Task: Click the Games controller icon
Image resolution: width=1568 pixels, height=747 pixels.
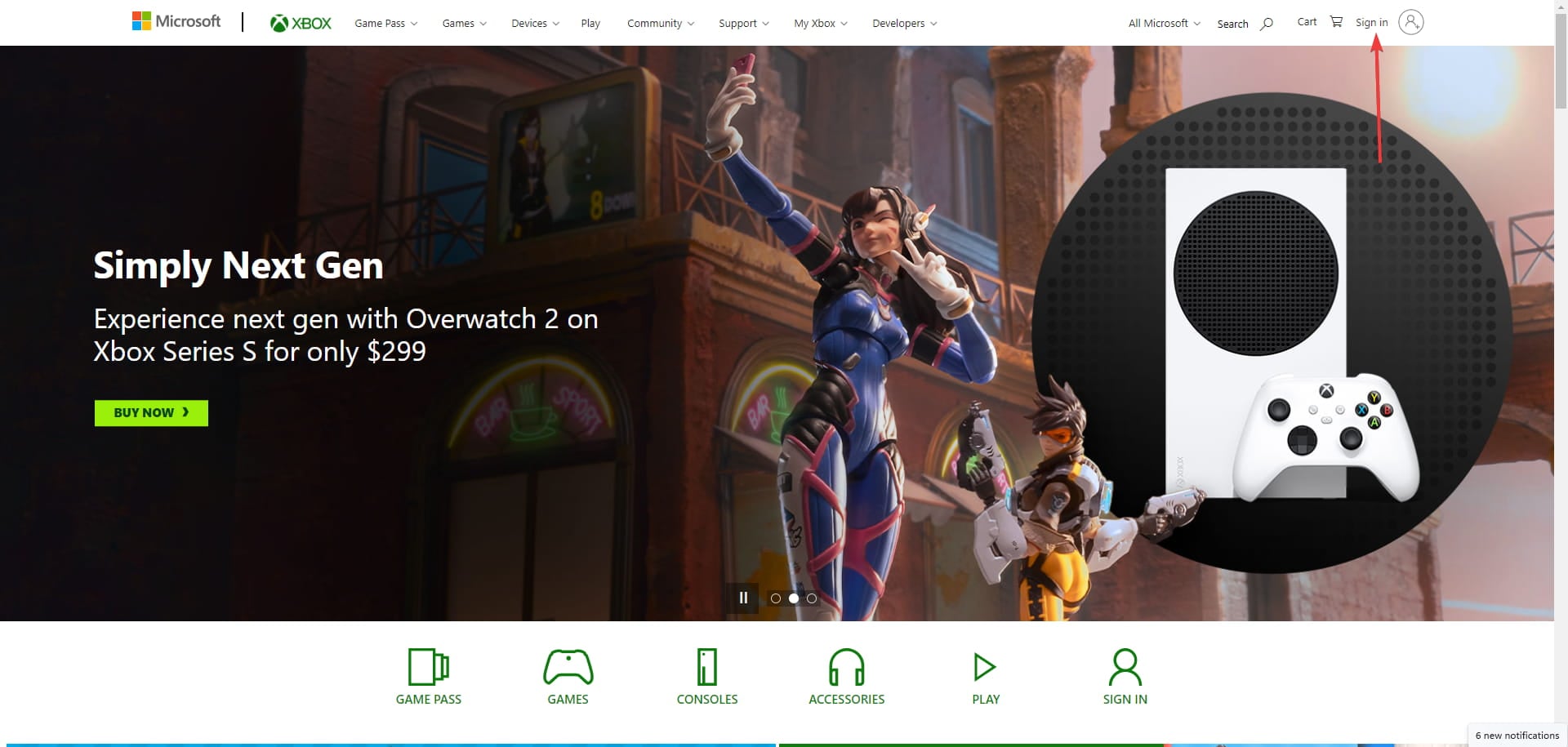Action: click(568, 666)
